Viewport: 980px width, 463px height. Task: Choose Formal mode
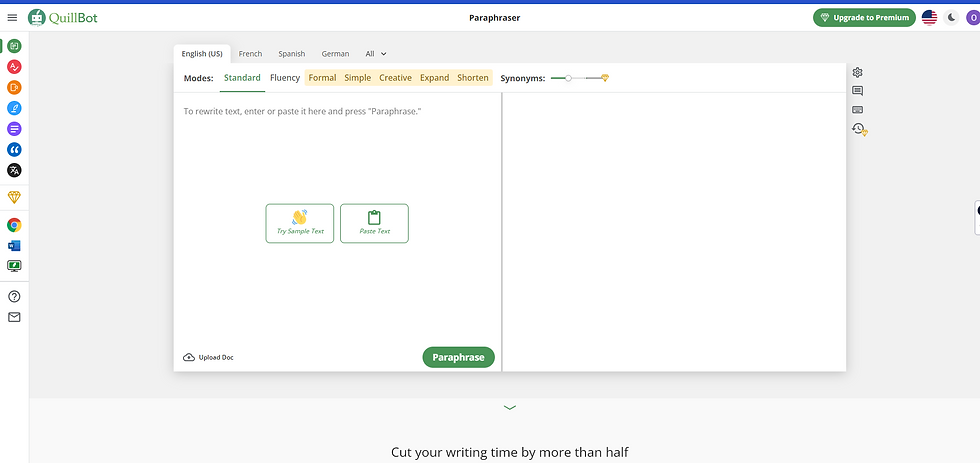[x=322, y=78]
